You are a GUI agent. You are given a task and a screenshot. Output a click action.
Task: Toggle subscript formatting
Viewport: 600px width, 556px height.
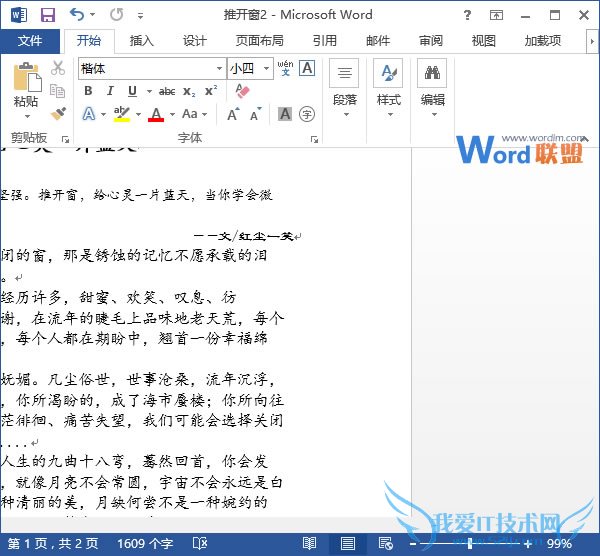pos(190,91)
